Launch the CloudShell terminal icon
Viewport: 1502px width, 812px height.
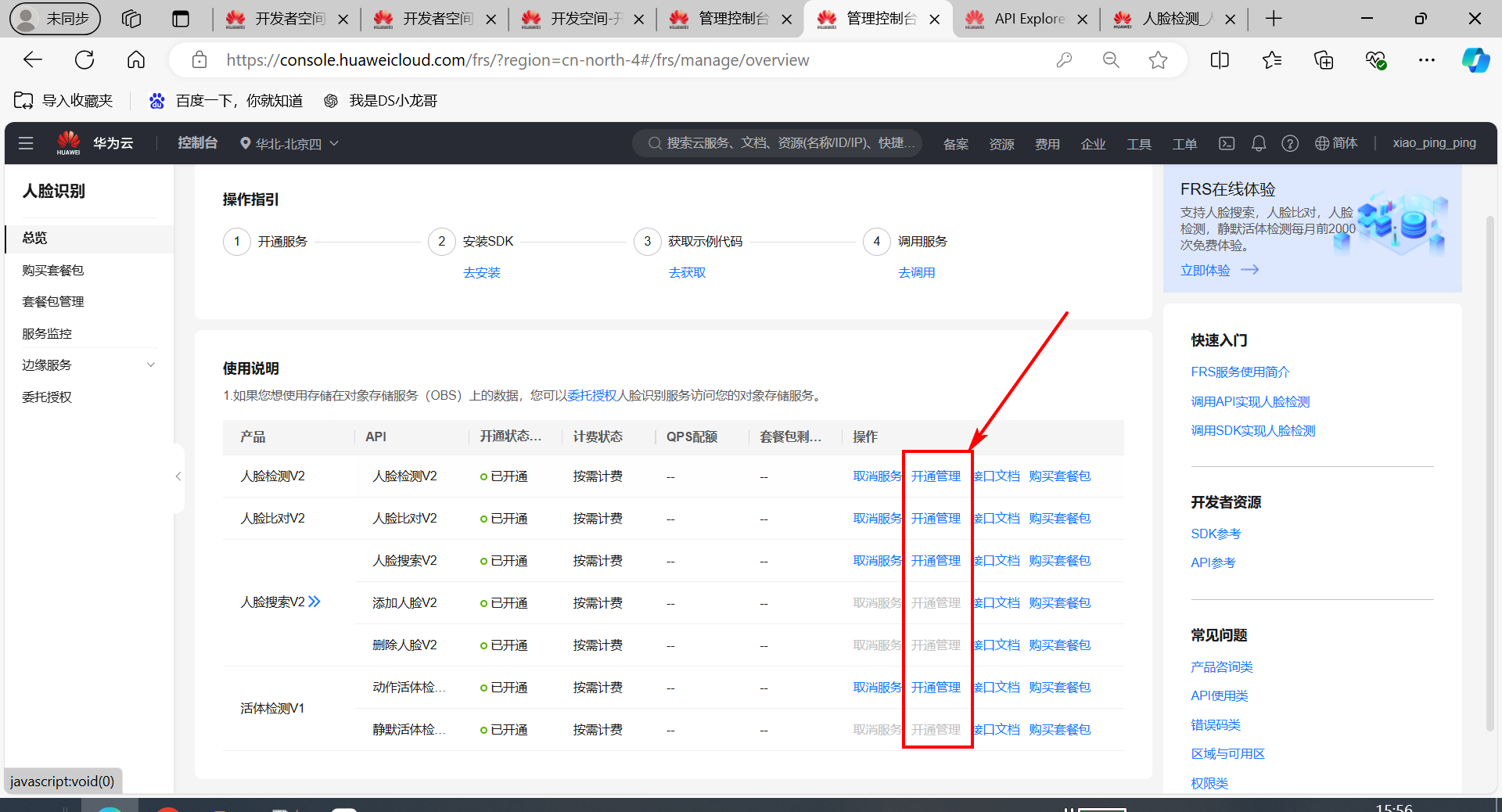(x=1227, y=143)
